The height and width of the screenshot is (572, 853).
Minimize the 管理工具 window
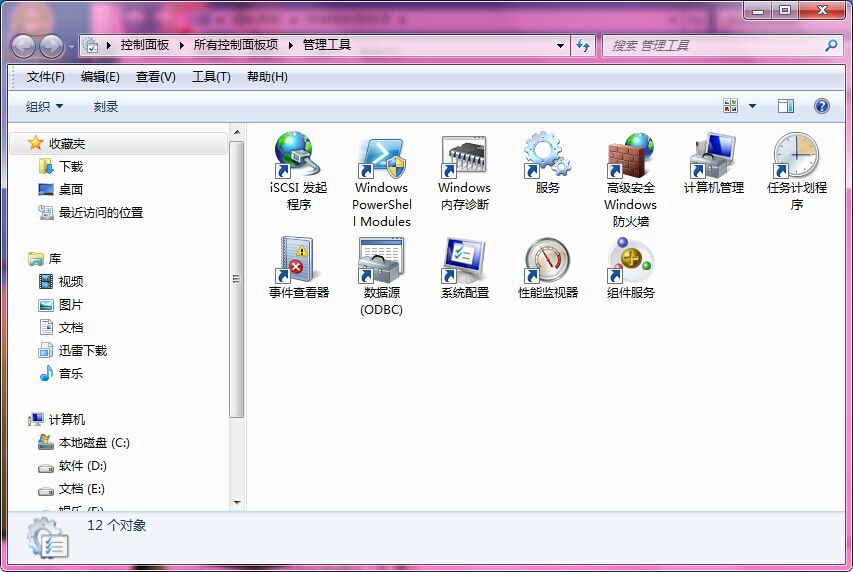point(758,10)
